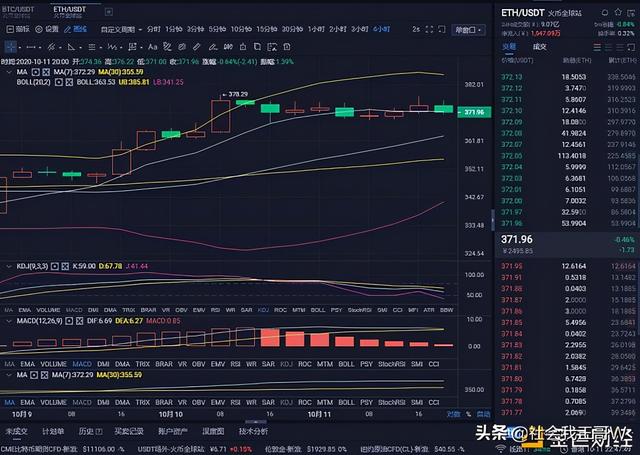Enter fullscreen chart mode

click(429, 29)
